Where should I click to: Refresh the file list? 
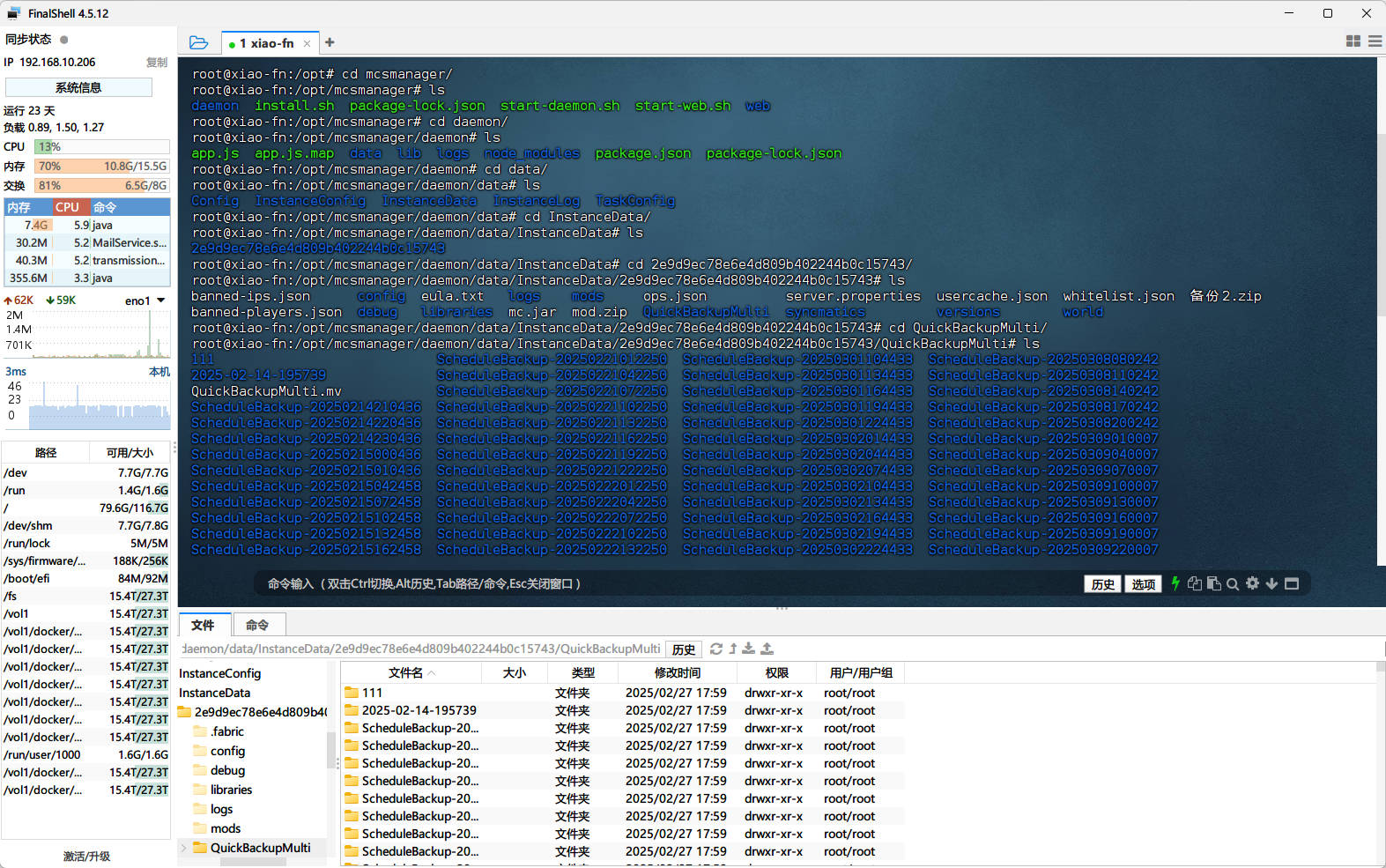point(716,649)
